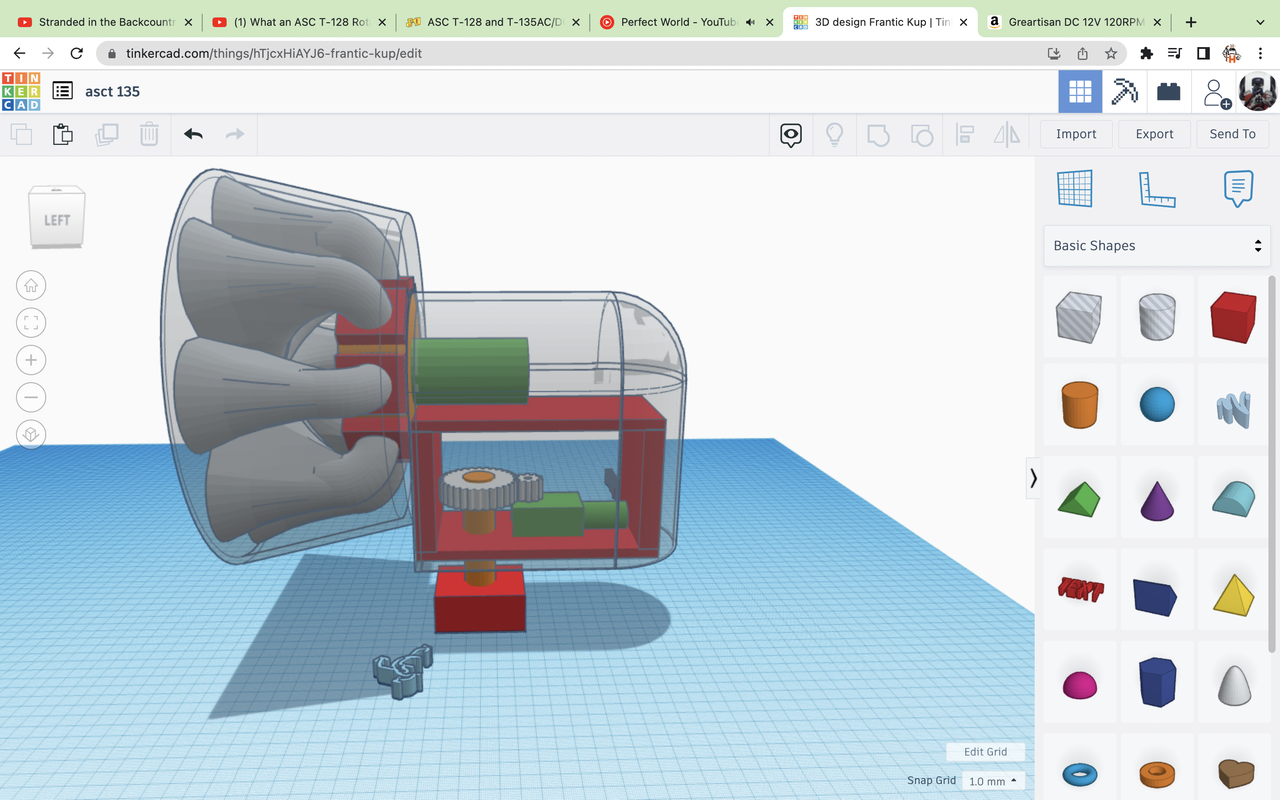Click the Tinkercad logo
1280x800 pixels.
click(21, 91)
